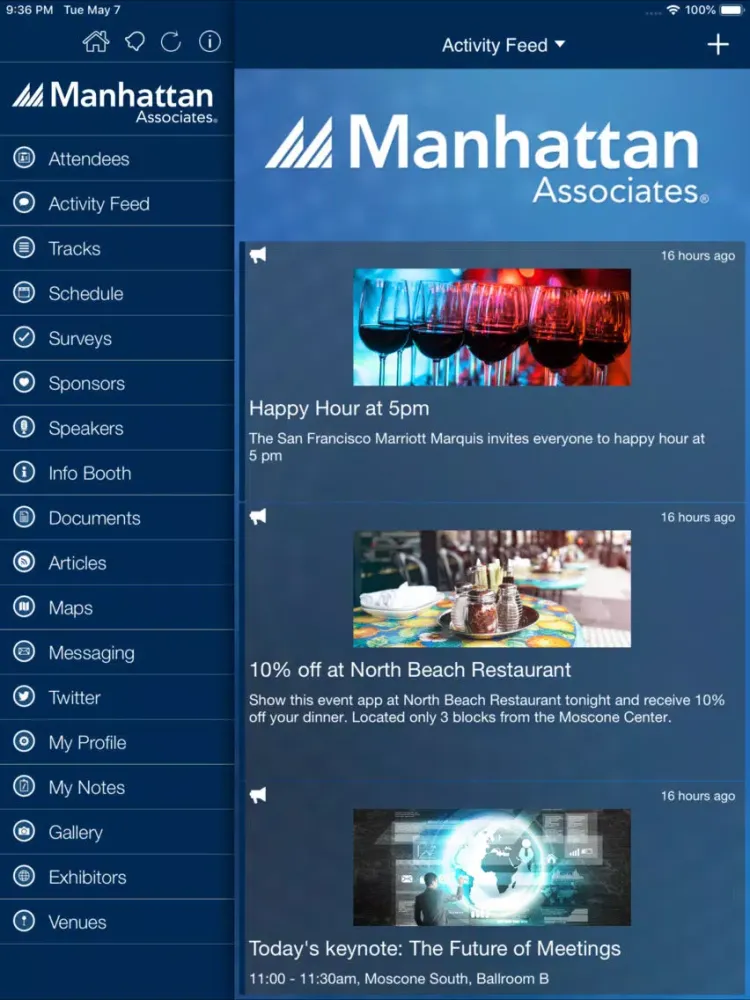Tap megaphone icon on Happy Hour post
Viewport: 750px width, 1000px height.
258,255
